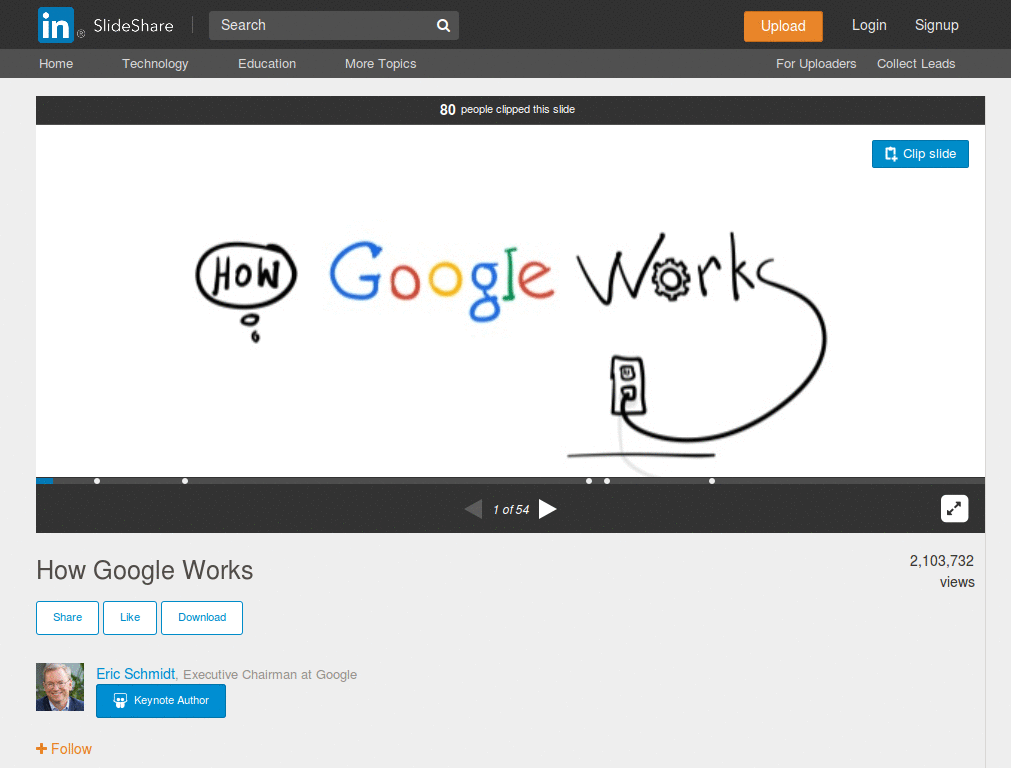Open the Login link
Screen dimensions: 1024x768
pyautogui.click(x=869, y=25)
